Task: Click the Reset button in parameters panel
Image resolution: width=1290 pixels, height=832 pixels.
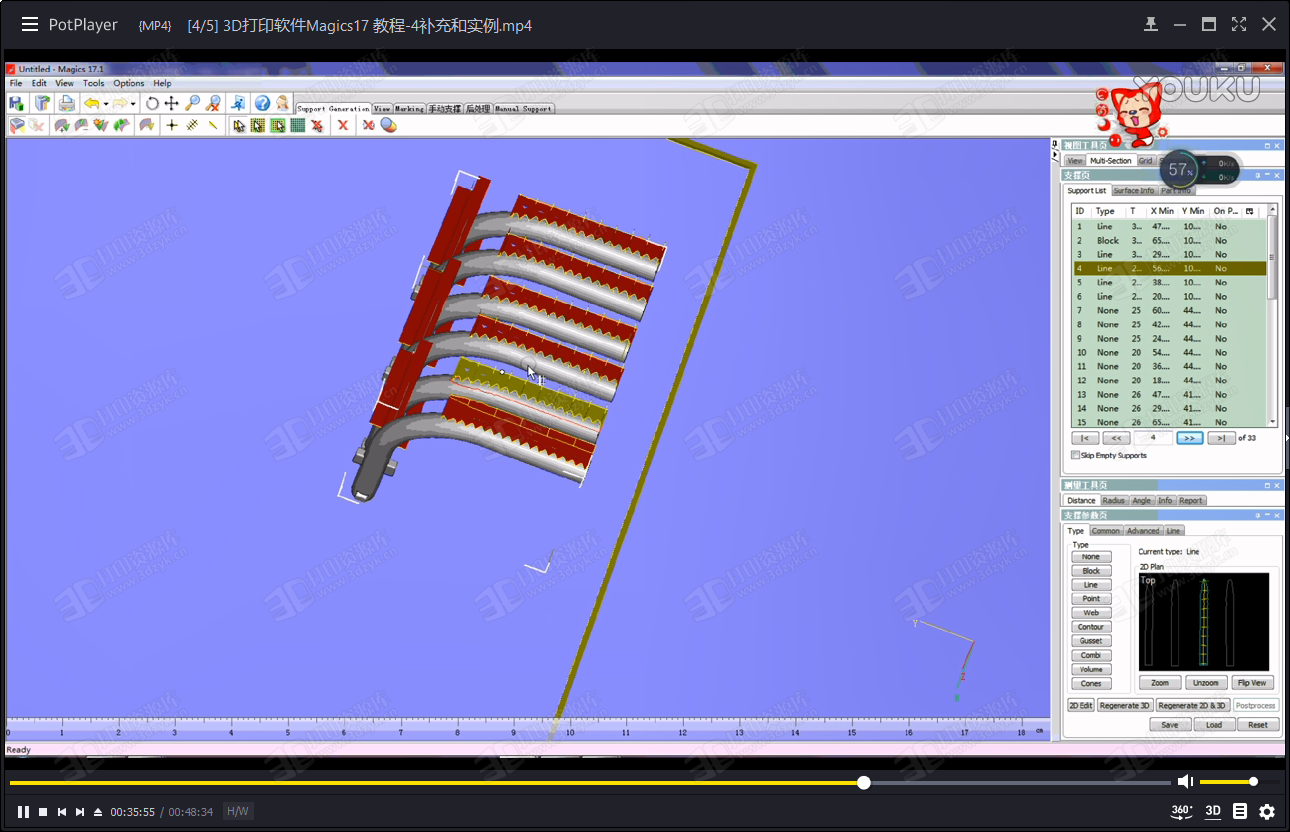Action: pos(1258,725)
